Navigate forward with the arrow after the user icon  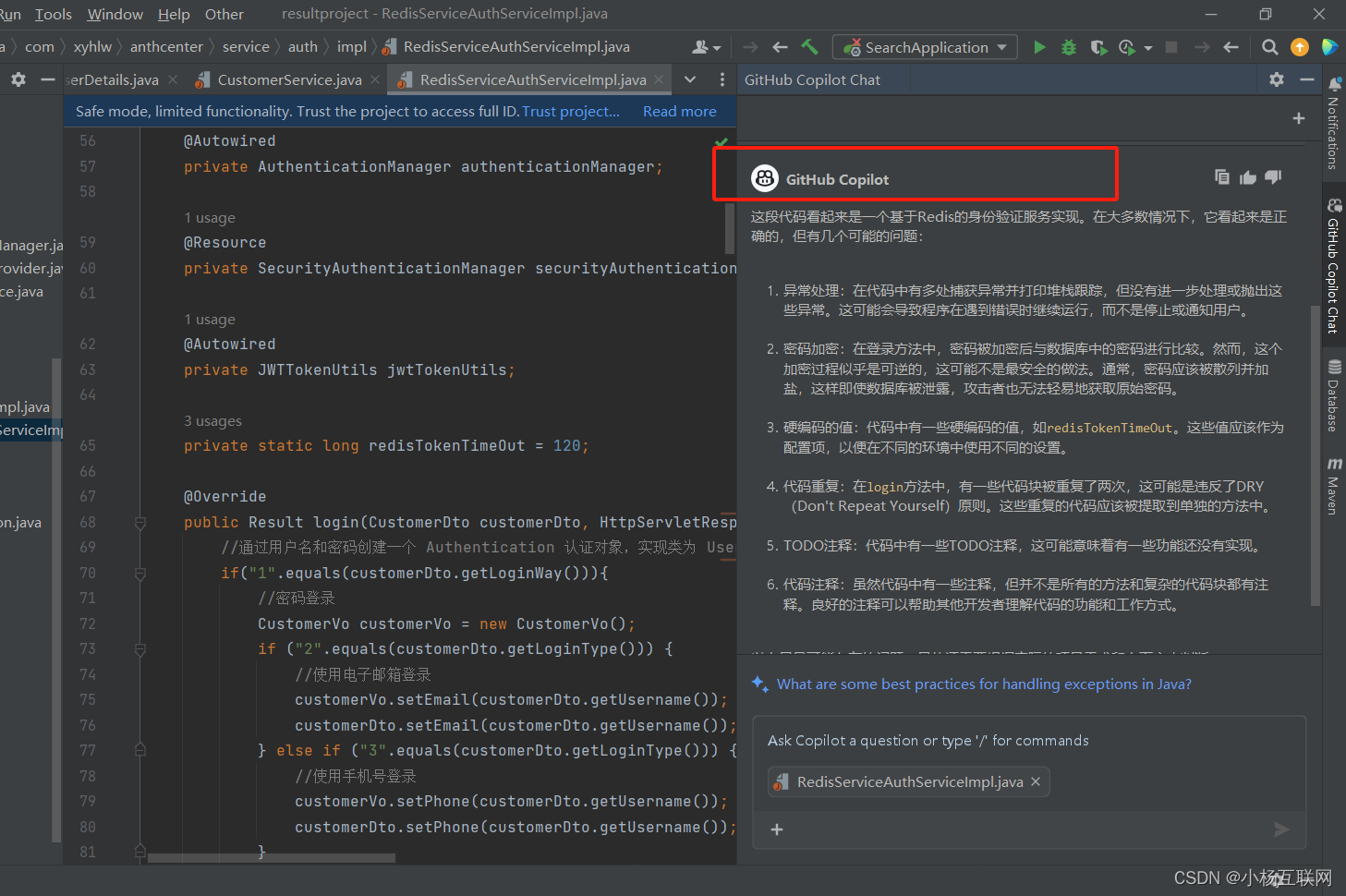[x=750, y=47]
